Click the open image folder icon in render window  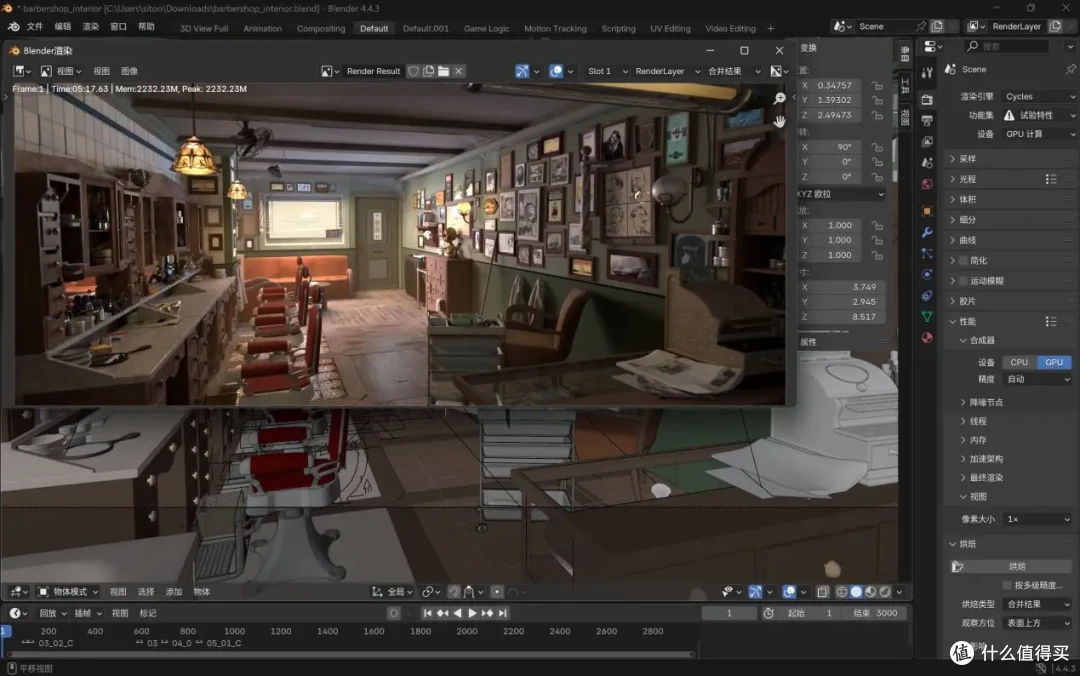(444, 71)
